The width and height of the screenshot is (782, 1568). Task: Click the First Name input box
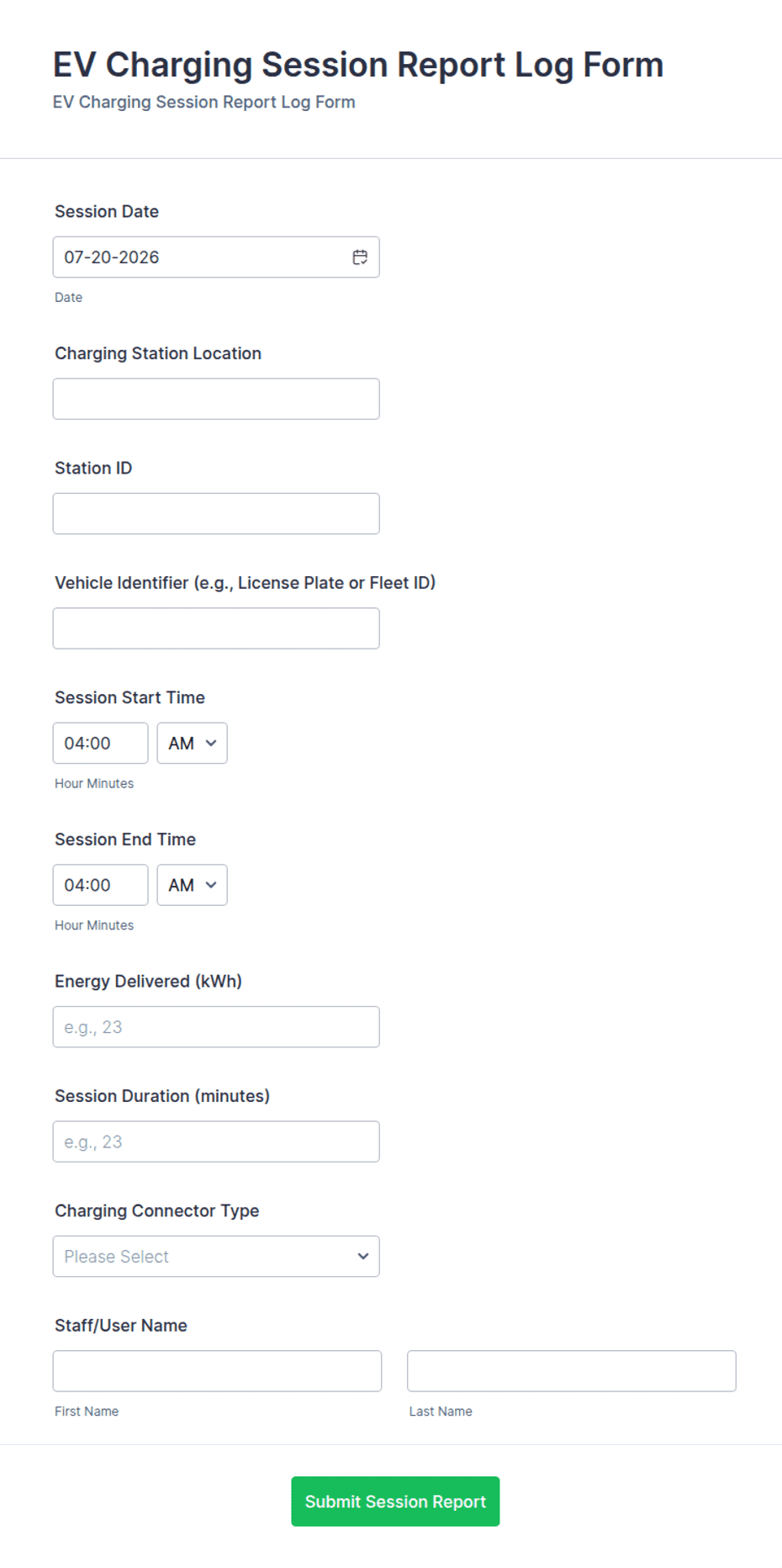[217, 1371]
